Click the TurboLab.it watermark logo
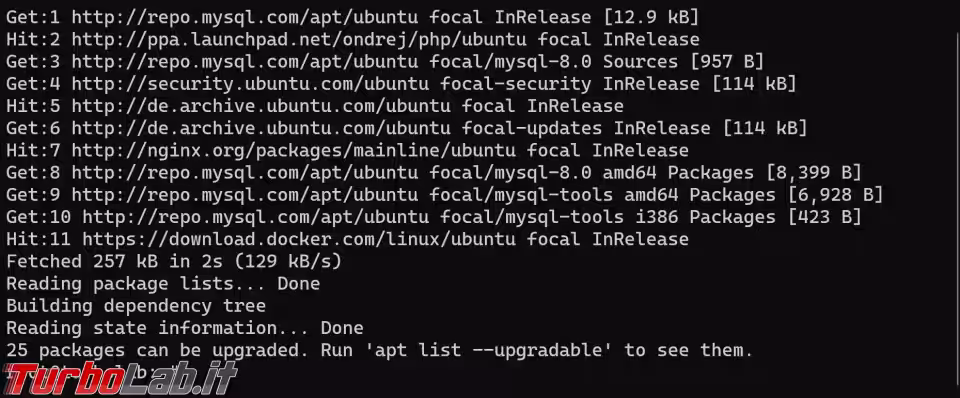 [x=119, y=378]
